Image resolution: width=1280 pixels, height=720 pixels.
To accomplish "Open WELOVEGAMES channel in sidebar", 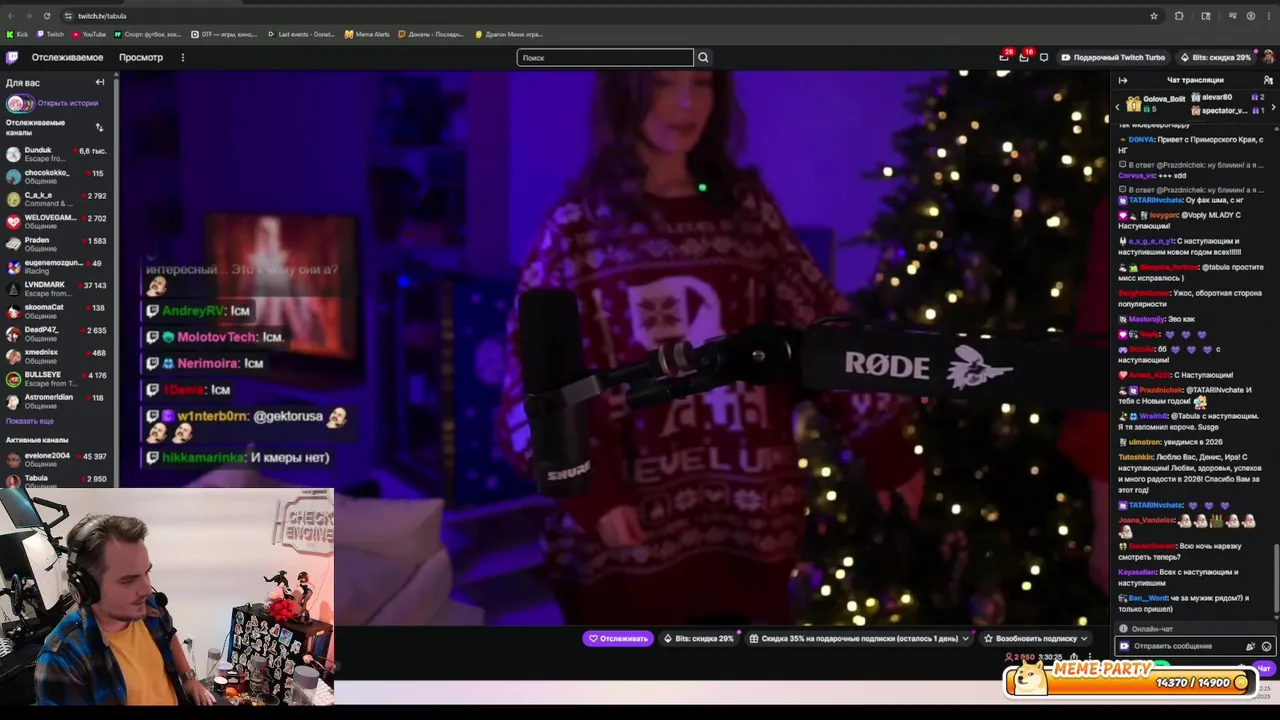I will coord(58,221).
